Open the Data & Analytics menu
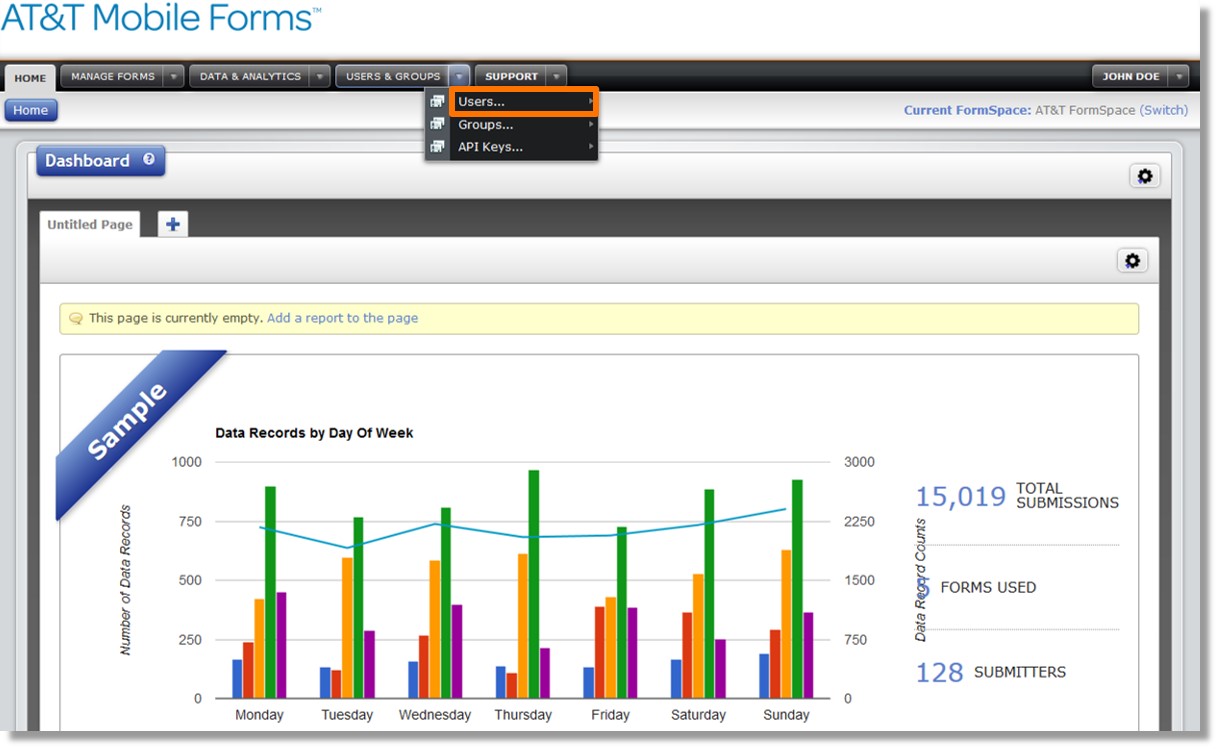1218x749 pixels. click(250, 76)
